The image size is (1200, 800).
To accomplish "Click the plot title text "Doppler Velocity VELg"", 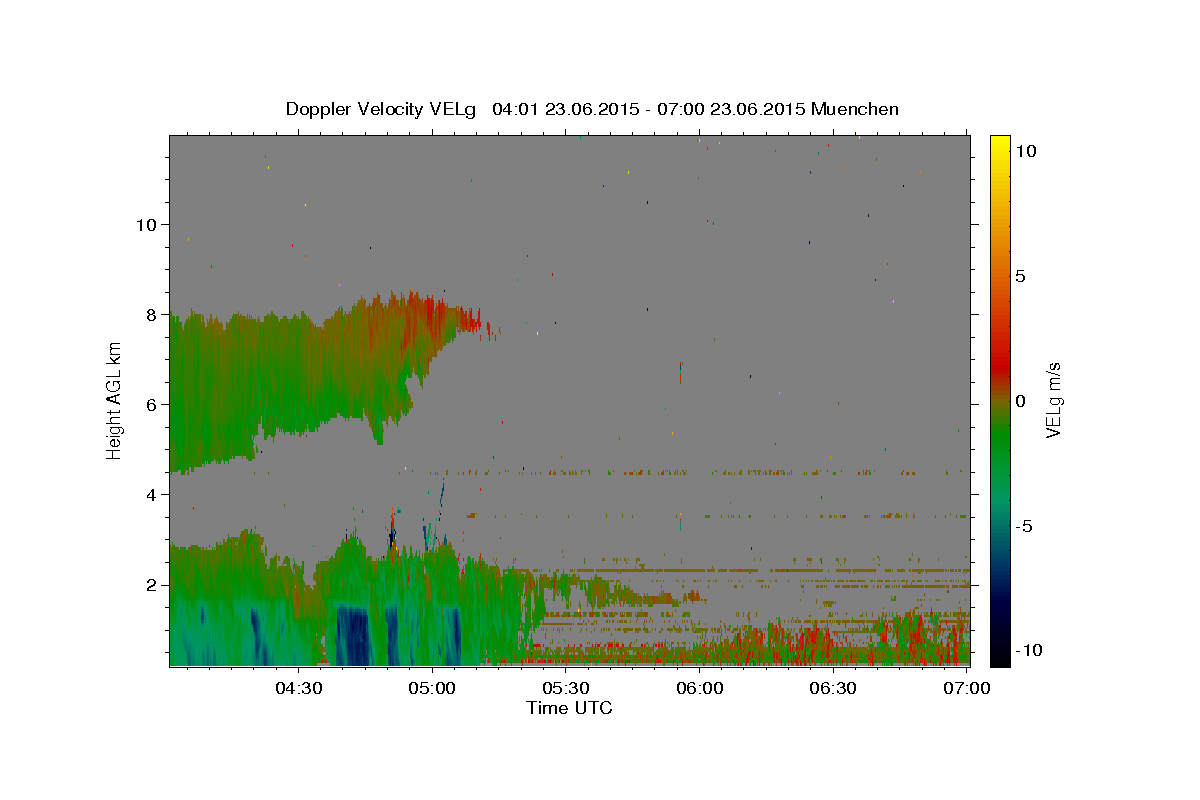I will 383,109.
